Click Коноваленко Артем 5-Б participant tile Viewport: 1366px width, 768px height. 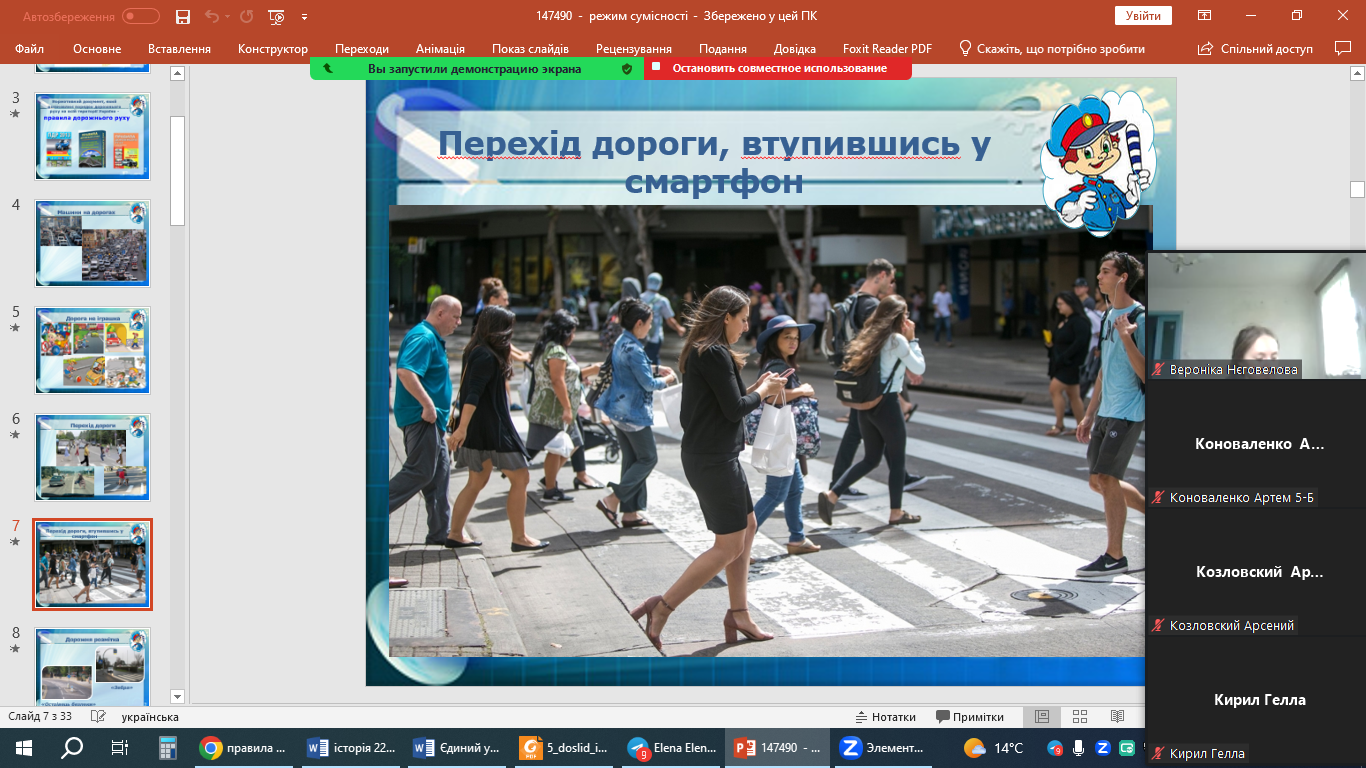1255,443
